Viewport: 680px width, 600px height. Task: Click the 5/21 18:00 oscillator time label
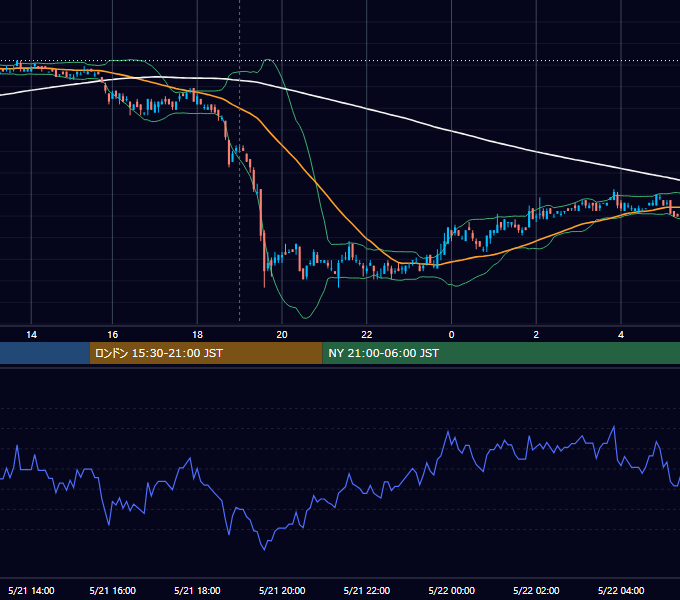197,590
